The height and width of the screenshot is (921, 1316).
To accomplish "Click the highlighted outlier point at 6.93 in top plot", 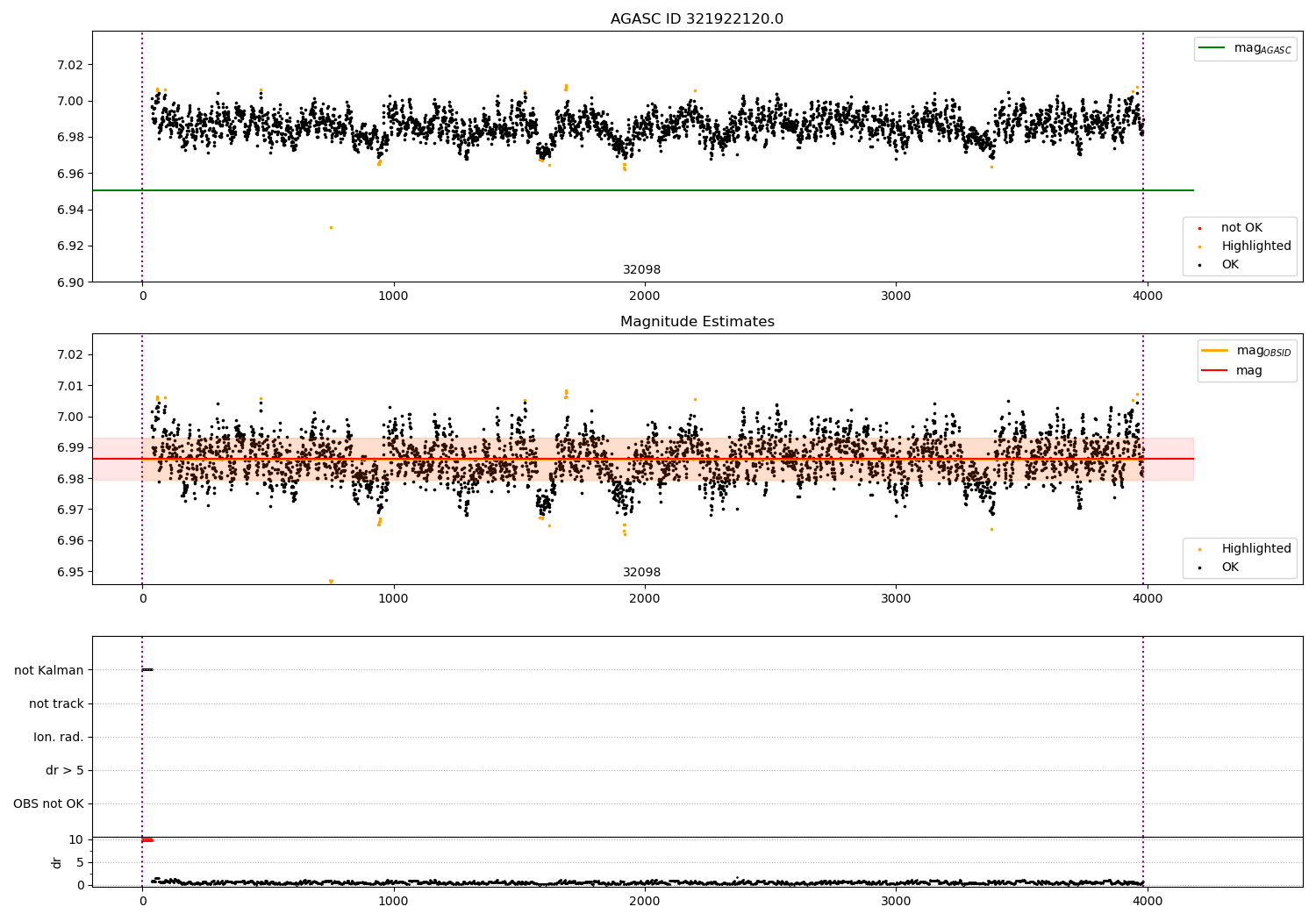I will click(331, 228).
